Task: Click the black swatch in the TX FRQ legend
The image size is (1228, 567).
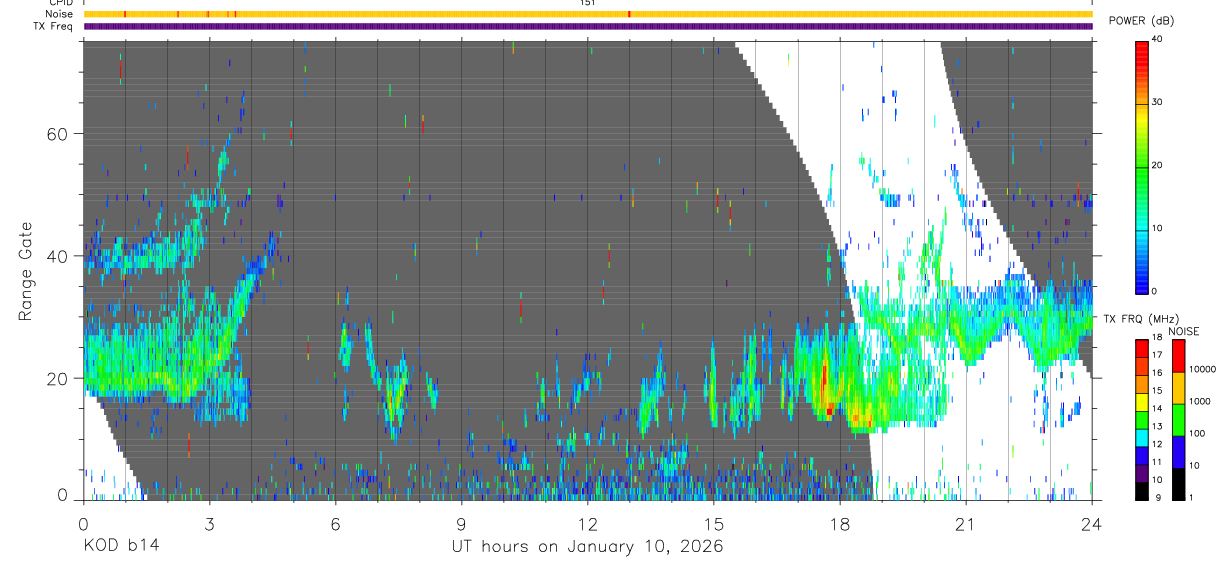Action: pos(1142,490)
